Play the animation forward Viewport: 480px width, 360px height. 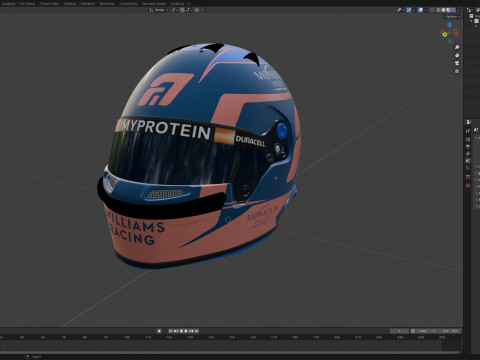click(x=186, y=331)
